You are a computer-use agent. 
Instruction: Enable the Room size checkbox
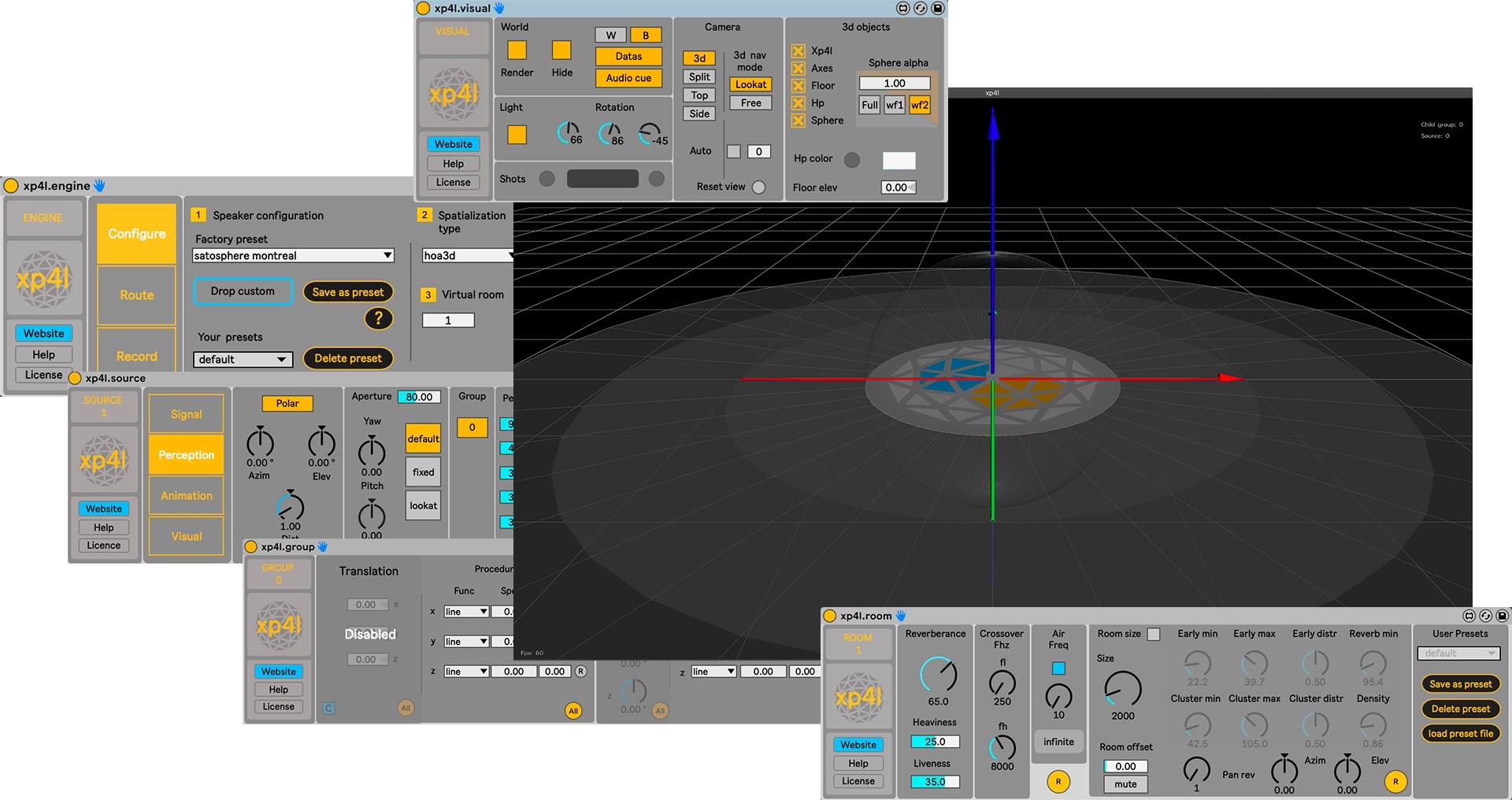[1154, 635]
